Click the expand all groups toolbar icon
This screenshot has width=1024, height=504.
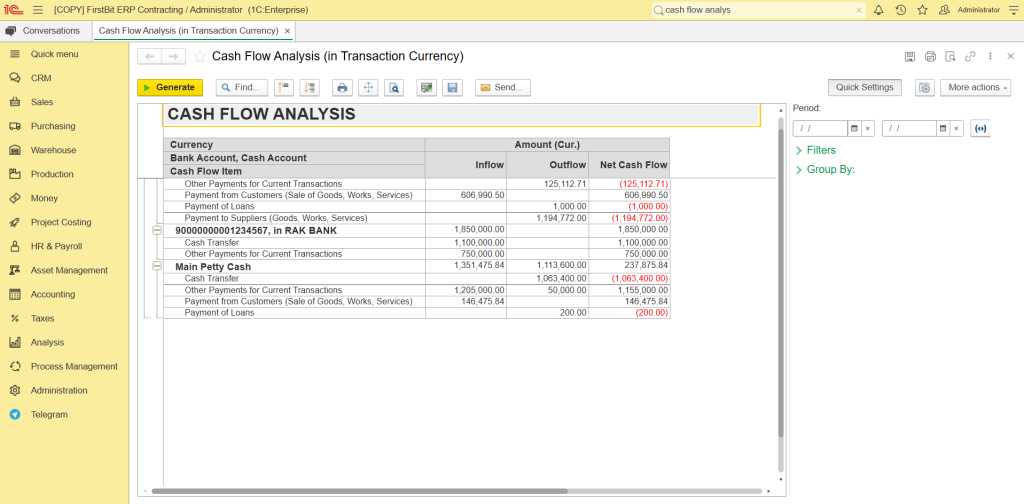coord(310,87)
